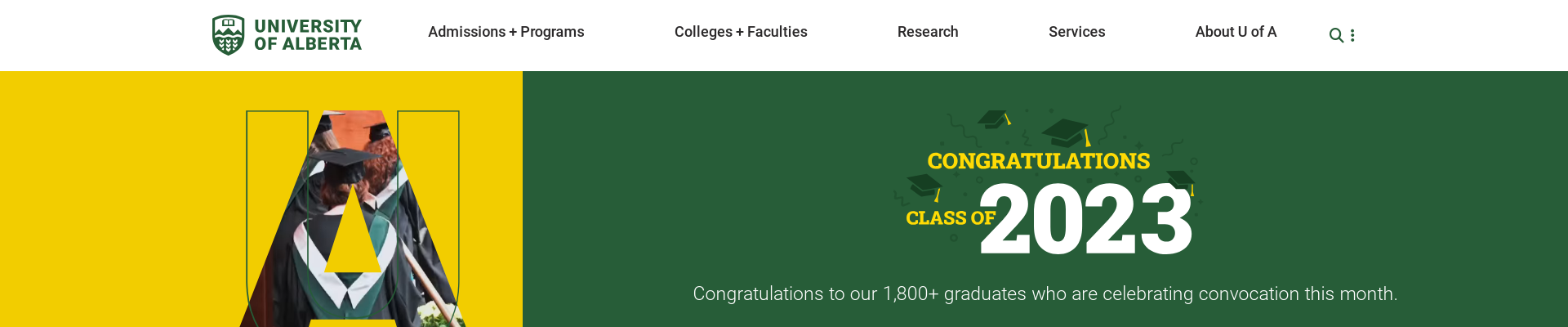Click the CONGRATULATIONS banner heading
1568x327 pixels.
click(x=1038, y=161)
